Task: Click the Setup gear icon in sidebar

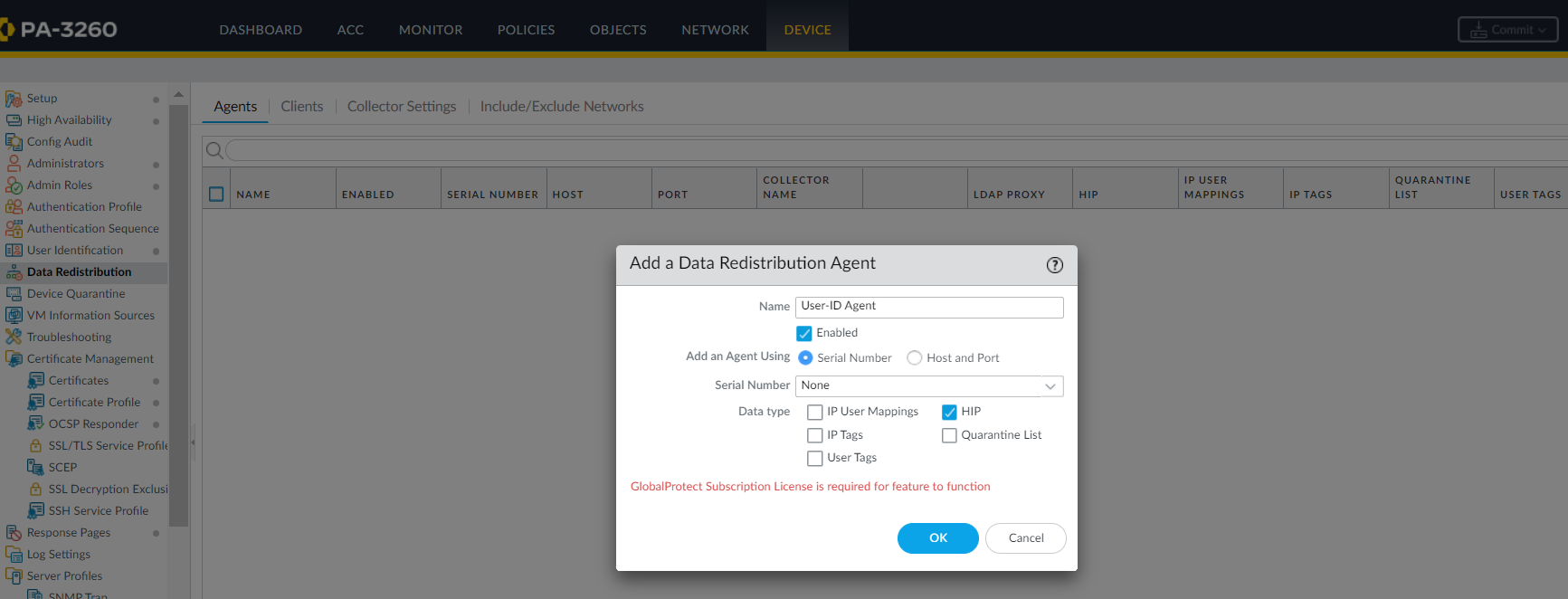Action: 14,99
